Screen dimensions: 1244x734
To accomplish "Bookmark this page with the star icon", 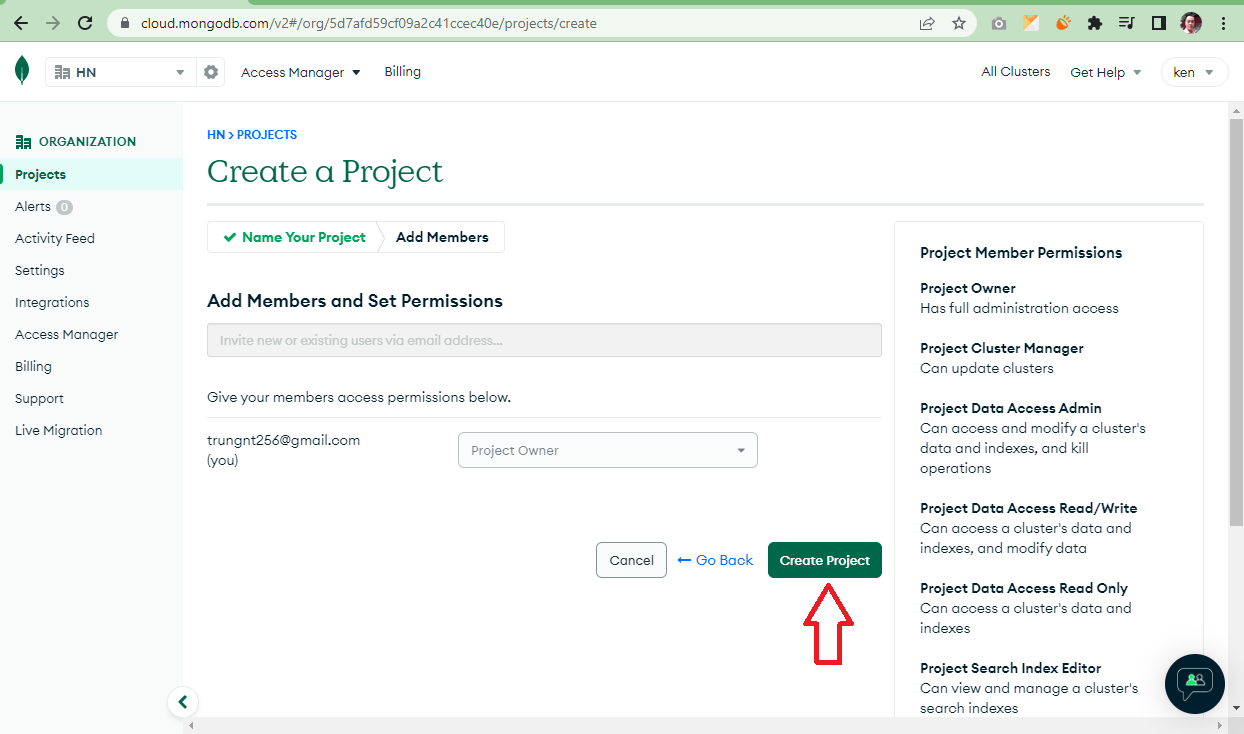I will pos(959,21).
